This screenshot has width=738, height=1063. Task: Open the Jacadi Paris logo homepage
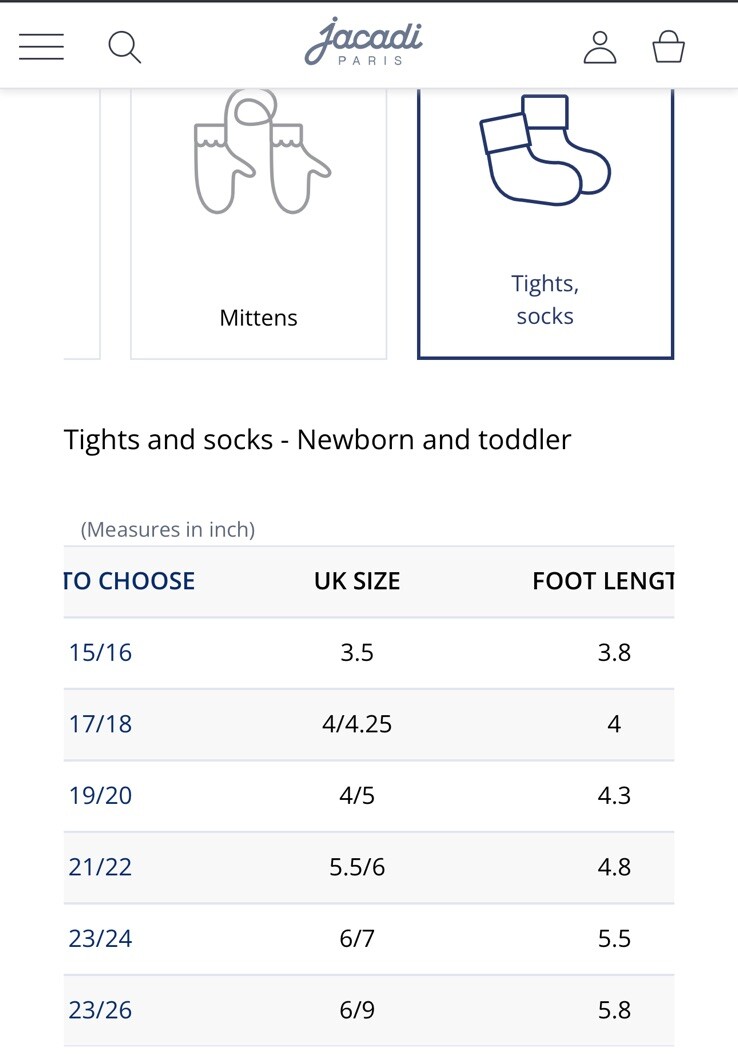[363, 43]
